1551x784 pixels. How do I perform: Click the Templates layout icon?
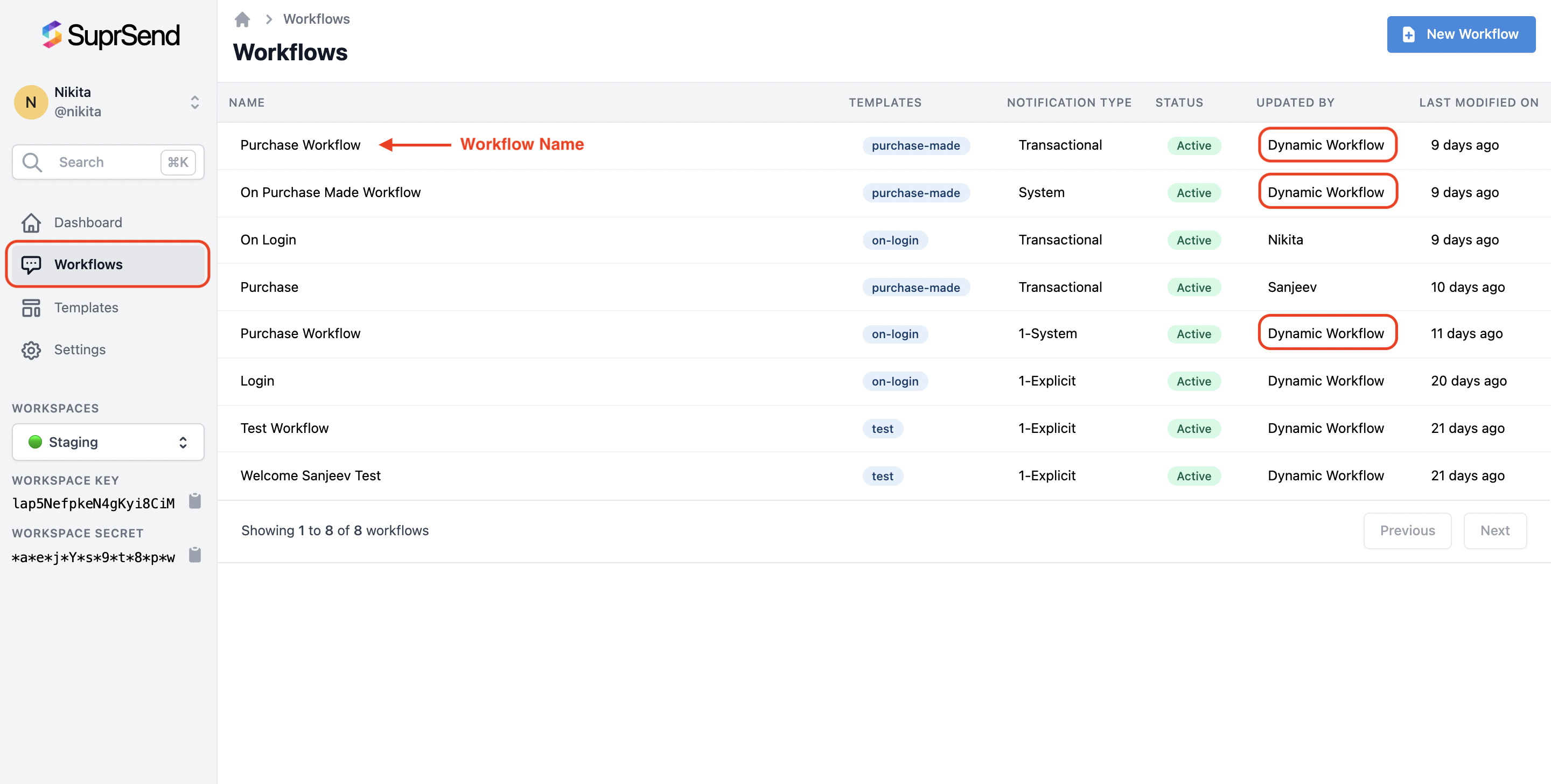click(x=31, y=307)
